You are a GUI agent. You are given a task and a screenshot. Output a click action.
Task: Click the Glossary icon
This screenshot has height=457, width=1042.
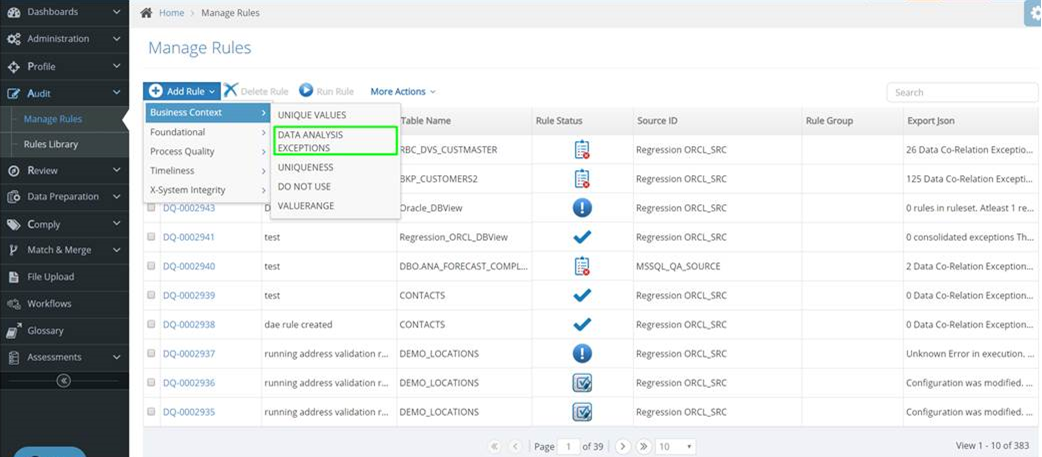13,331
